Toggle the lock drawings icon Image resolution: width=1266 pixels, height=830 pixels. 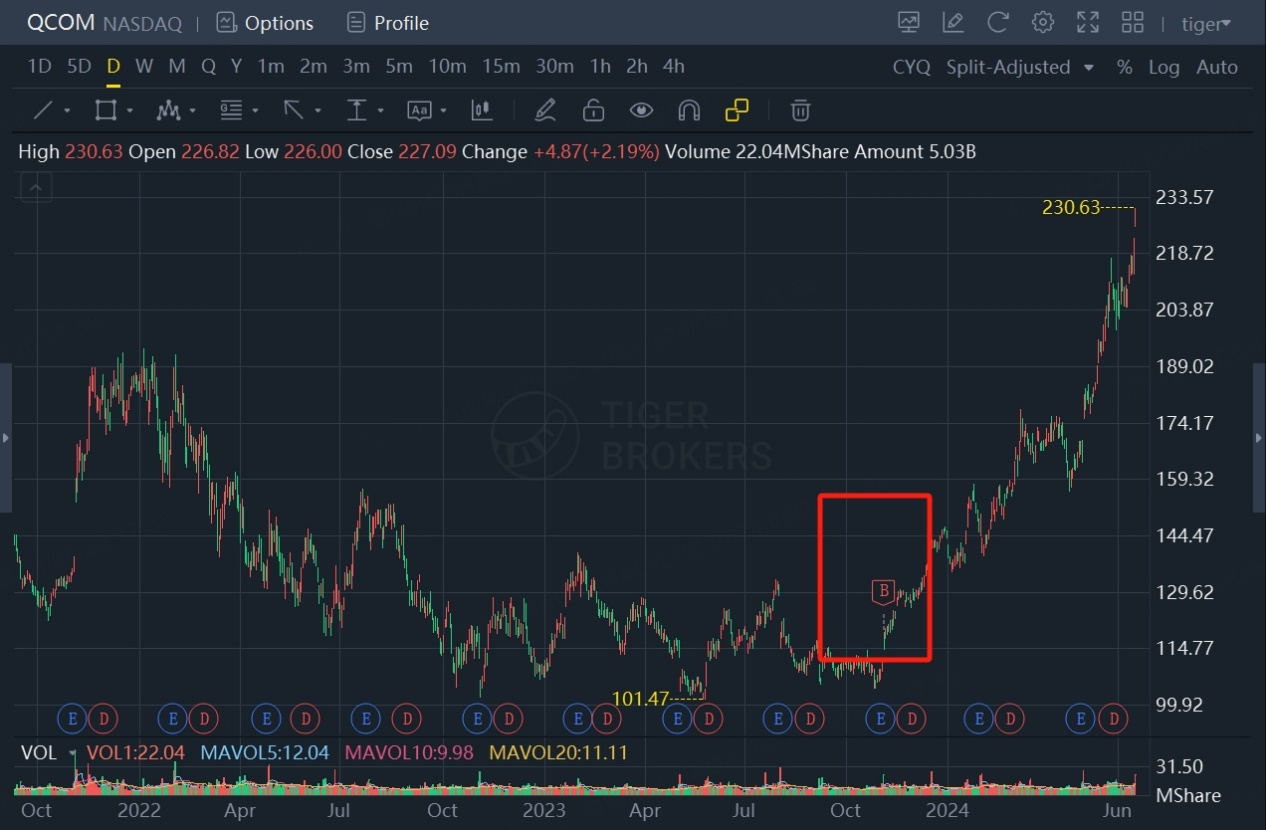pyautogui.click(x=594, y=110)
